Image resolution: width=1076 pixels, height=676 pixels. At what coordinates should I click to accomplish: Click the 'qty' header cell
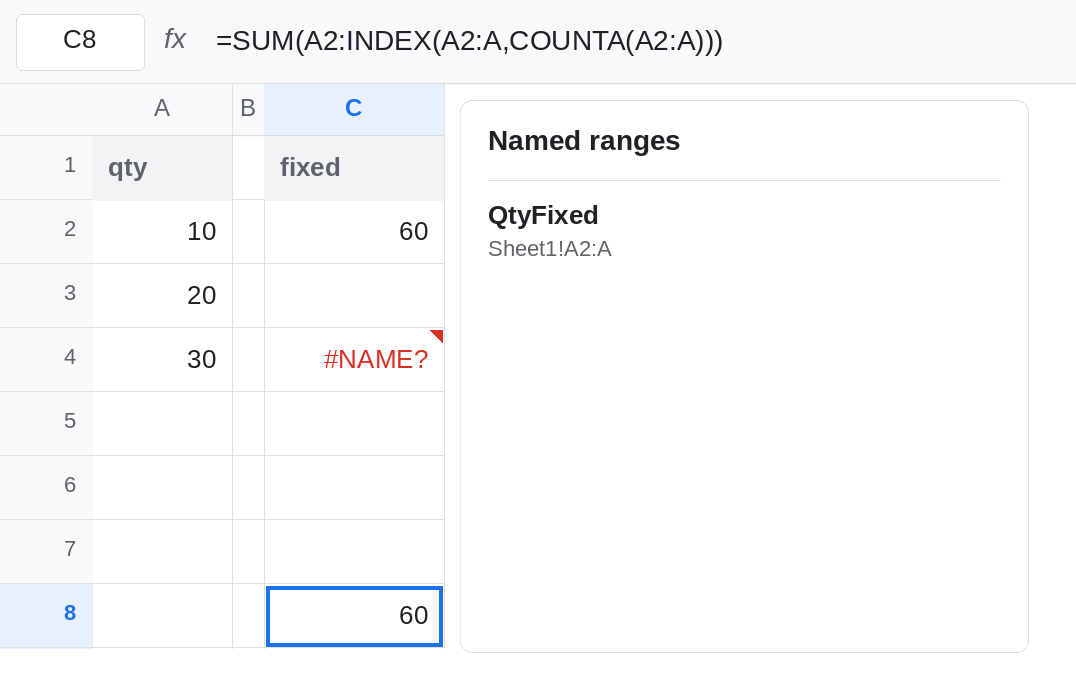coord(162,167)
